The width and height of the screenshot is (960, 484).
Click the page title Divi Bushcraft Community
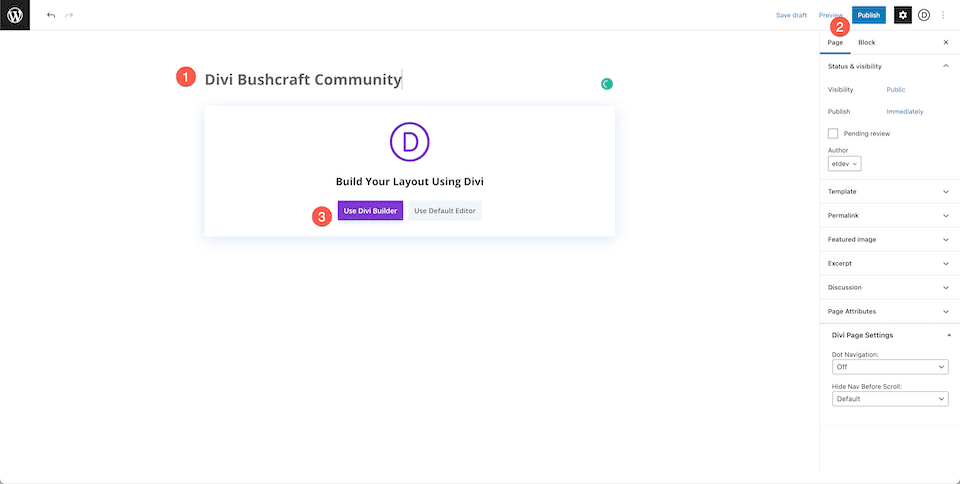click(303, 80)
